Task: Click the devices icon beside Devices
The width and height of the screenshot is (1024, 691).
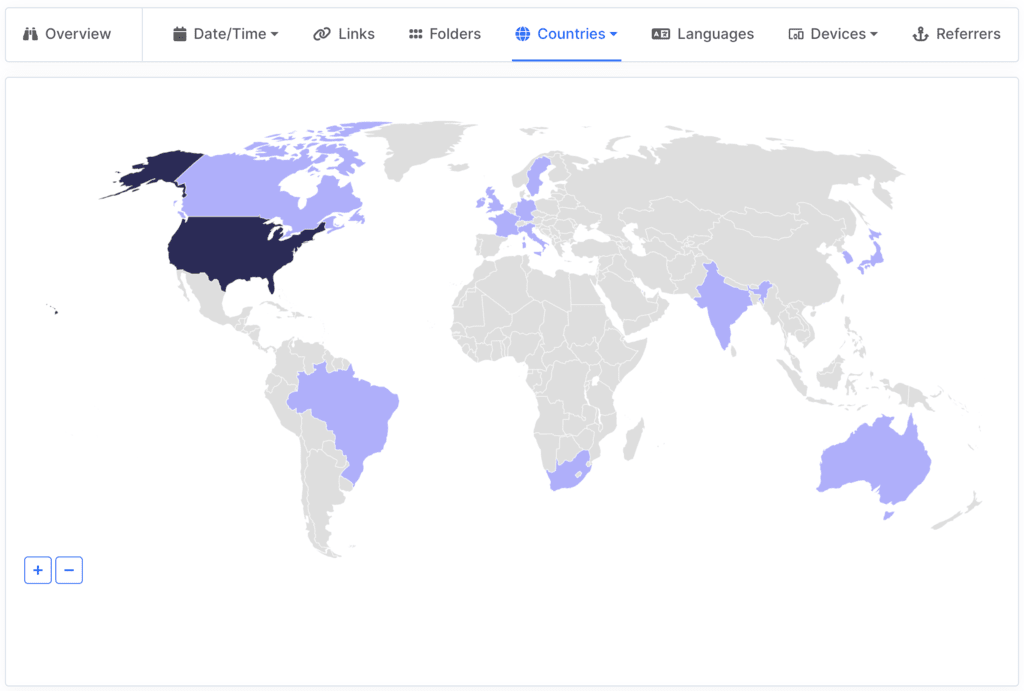Action: (796, 34)
